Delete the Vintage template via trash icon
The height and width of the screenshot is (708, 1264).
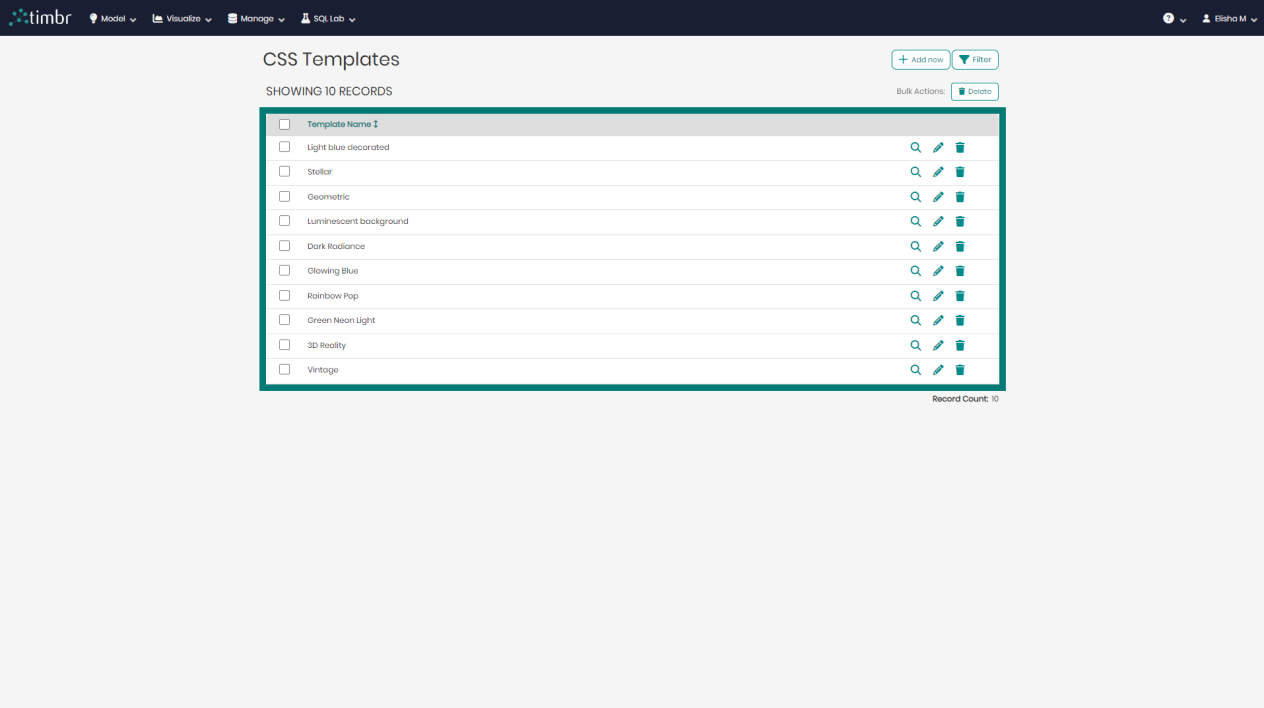click(x=959, y=369)
